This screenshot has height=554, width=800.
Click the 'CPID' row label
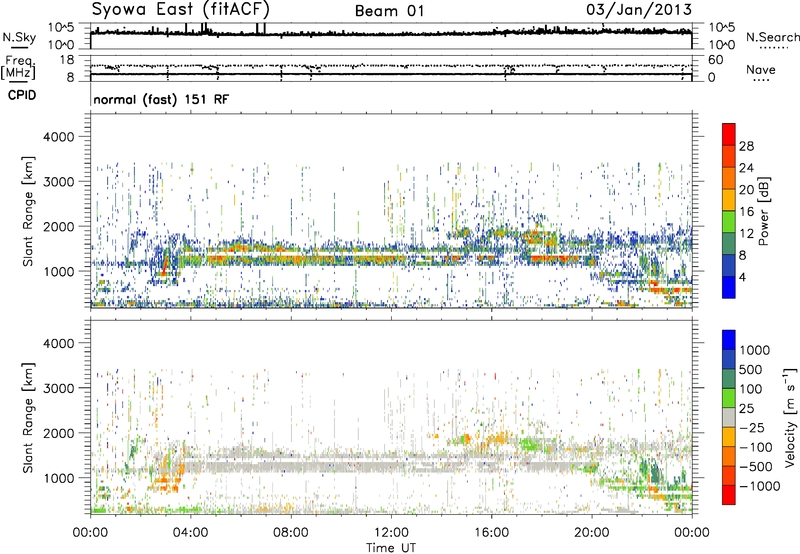(22, 95)
